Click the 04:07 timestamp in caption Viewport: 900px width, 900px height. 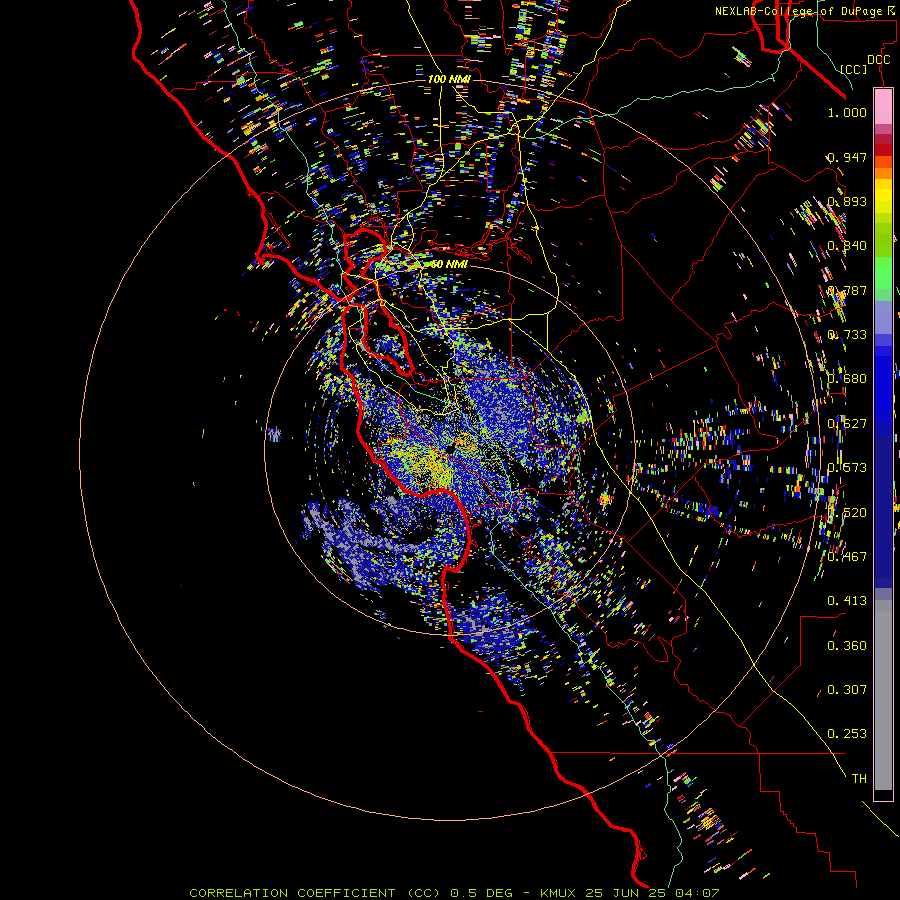coord(697,893)
